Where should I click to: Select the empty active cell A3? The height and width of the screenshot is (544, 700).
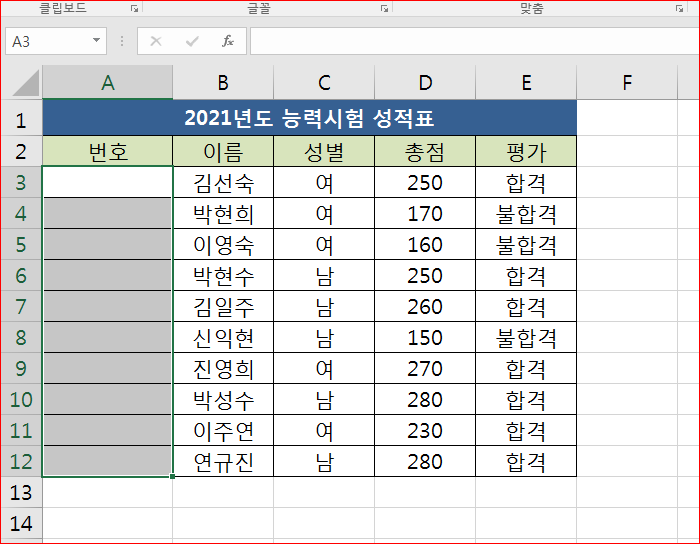[x=108, y=182]
